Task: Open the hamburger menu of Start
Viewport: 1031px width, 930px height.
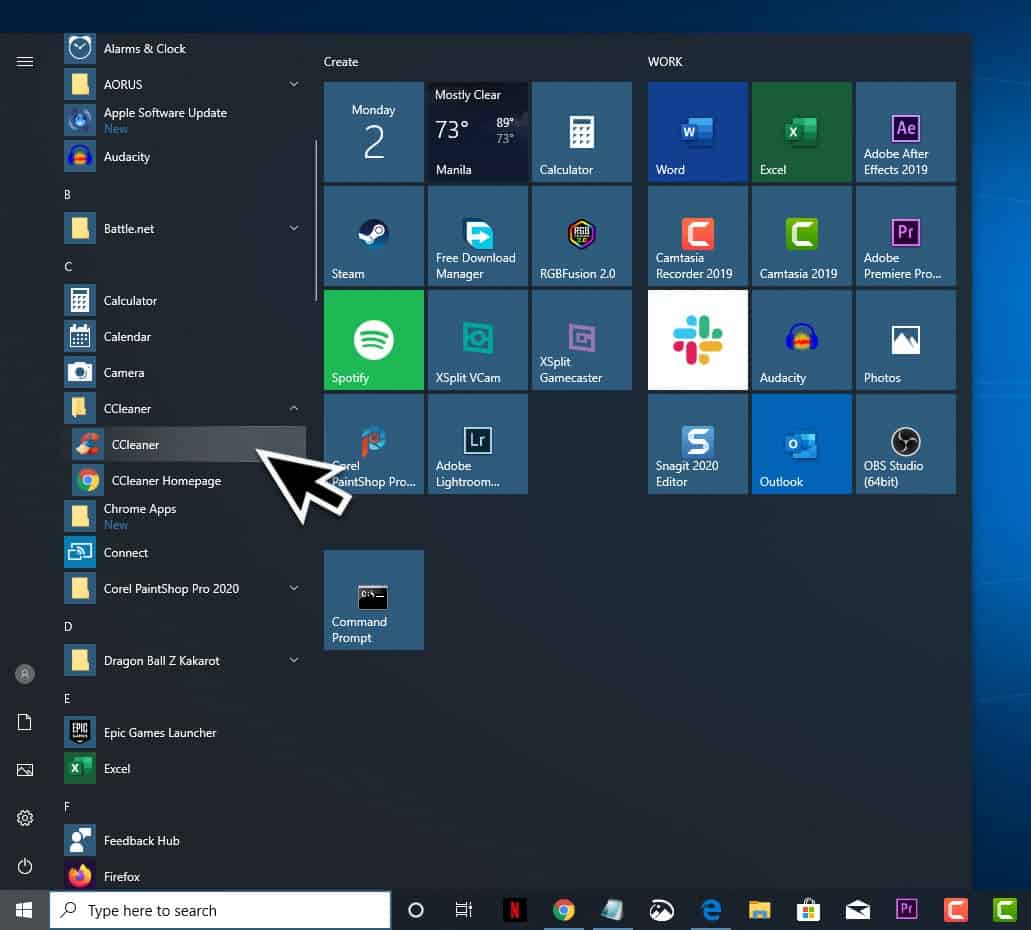Action: (24, 62)
